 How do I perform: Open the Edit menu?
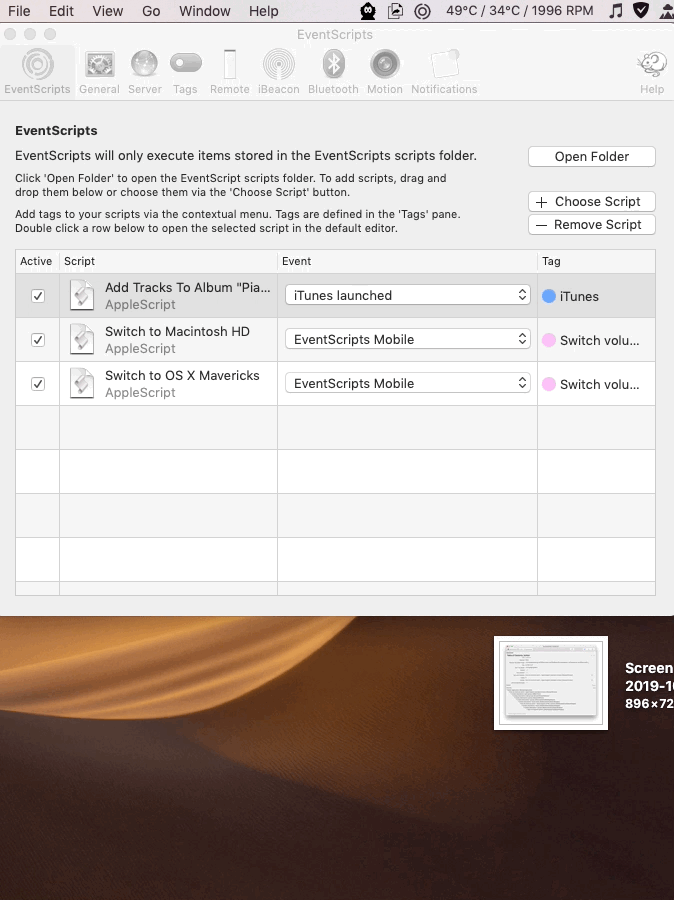click(x=61, y=11)
